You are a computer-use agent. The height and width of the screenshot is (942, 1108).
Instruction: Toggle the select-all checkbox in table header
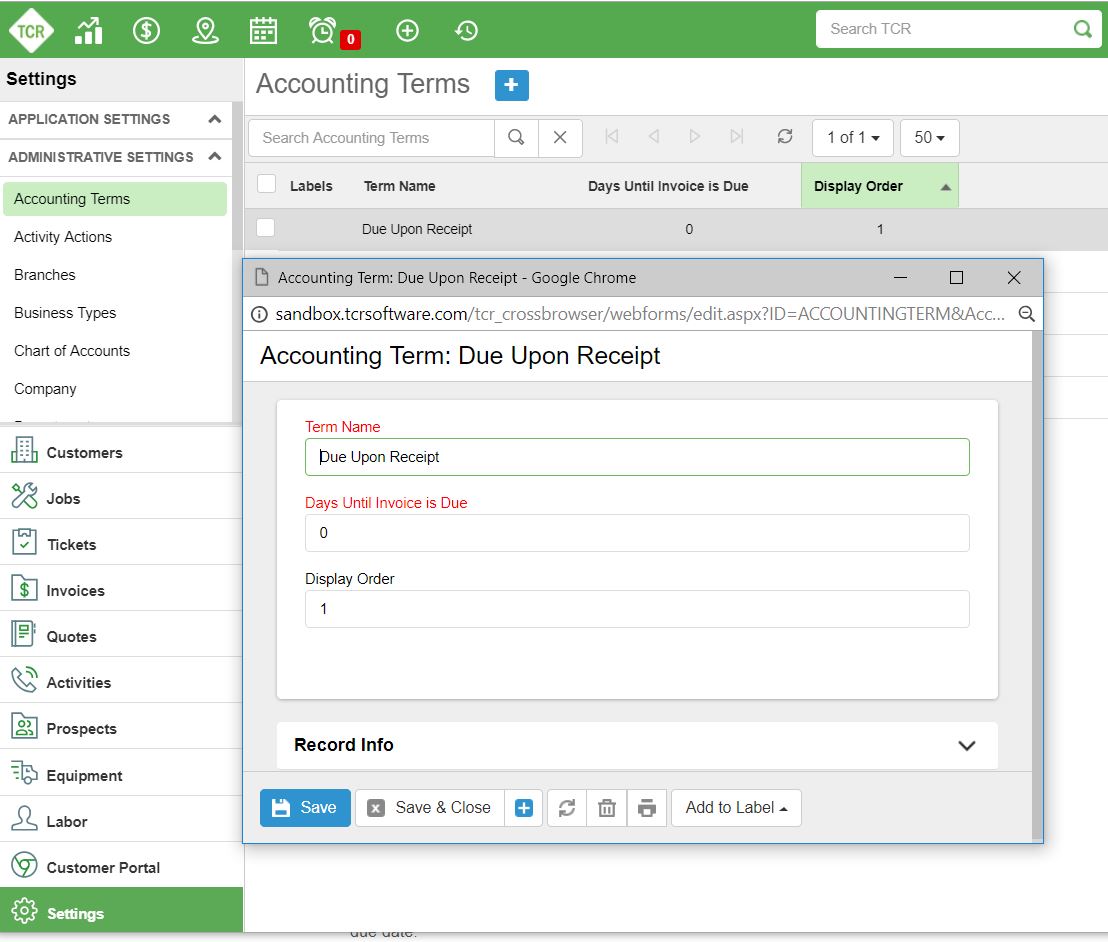[266, 184]
